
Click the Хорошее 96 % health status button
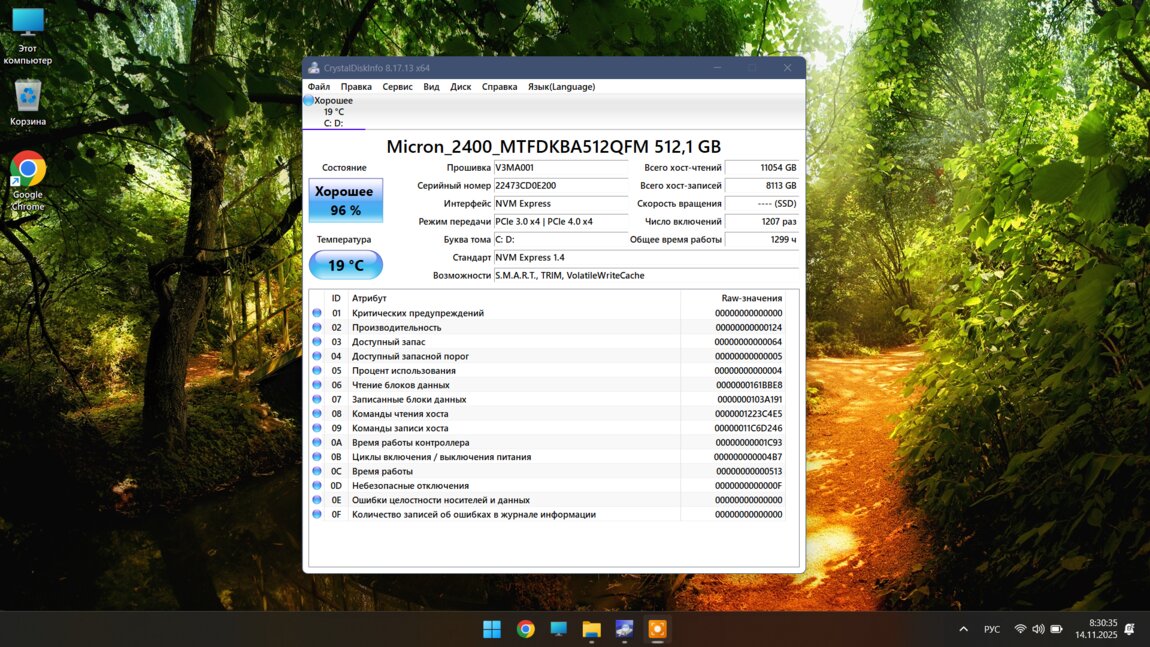pyautogui.click(x=345, y=201)
